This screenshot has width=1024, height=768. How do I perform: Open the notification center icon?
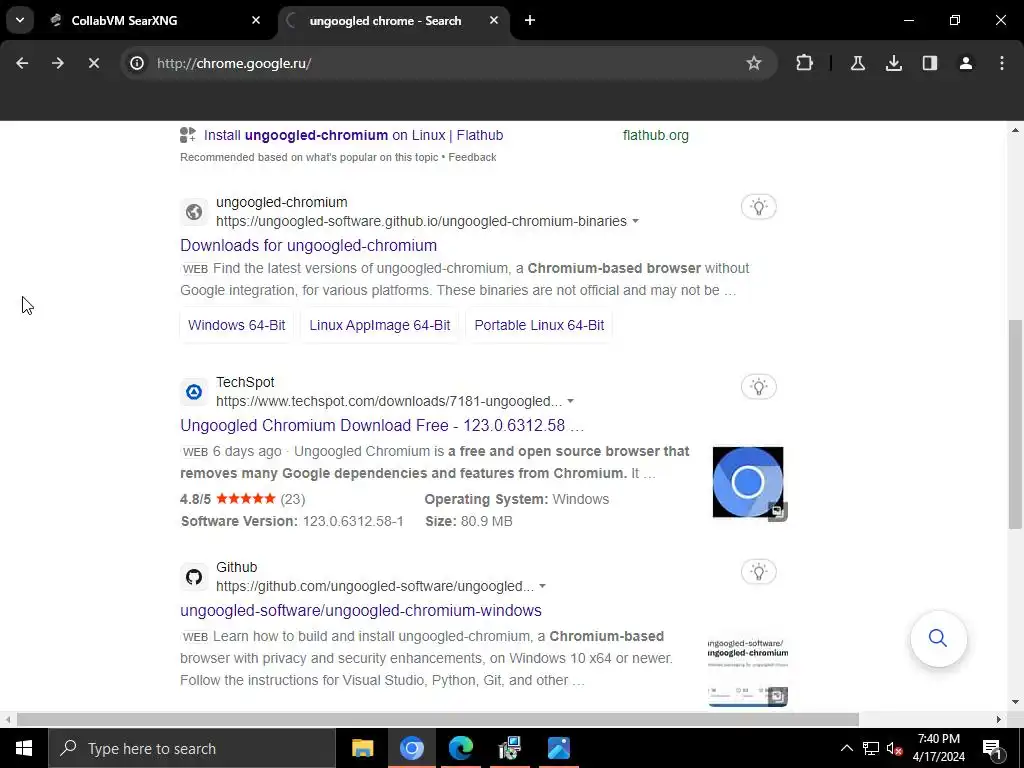pos(992,748)
